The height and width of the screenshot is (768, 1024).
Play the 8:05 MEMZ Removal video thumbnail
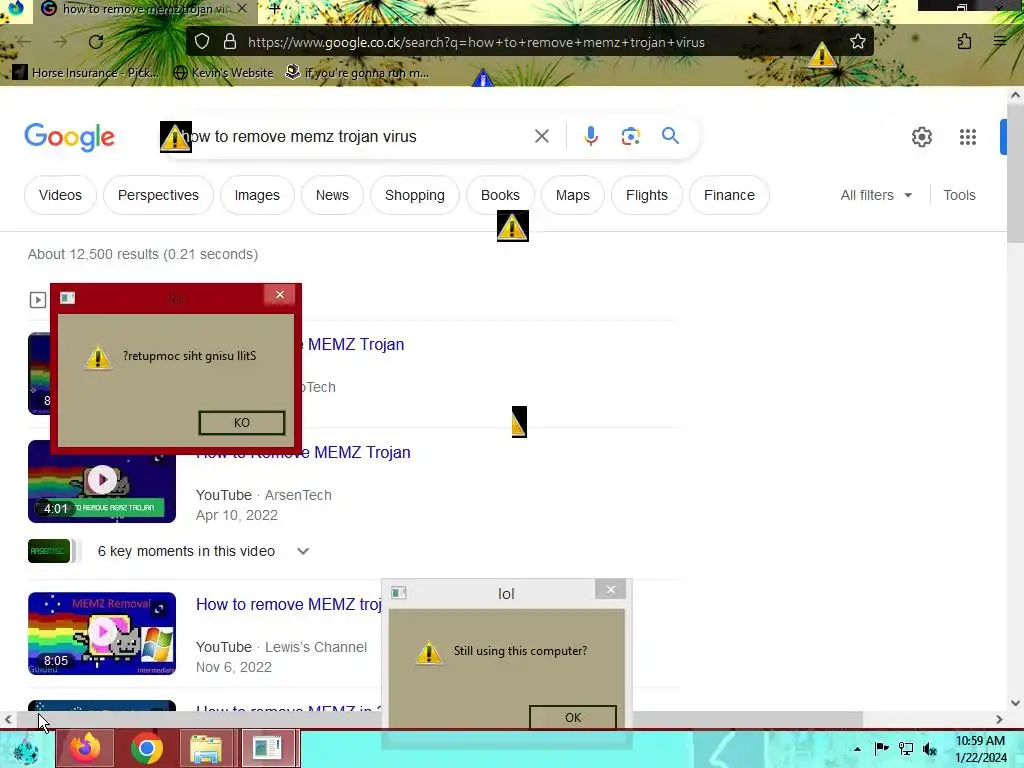102,633
